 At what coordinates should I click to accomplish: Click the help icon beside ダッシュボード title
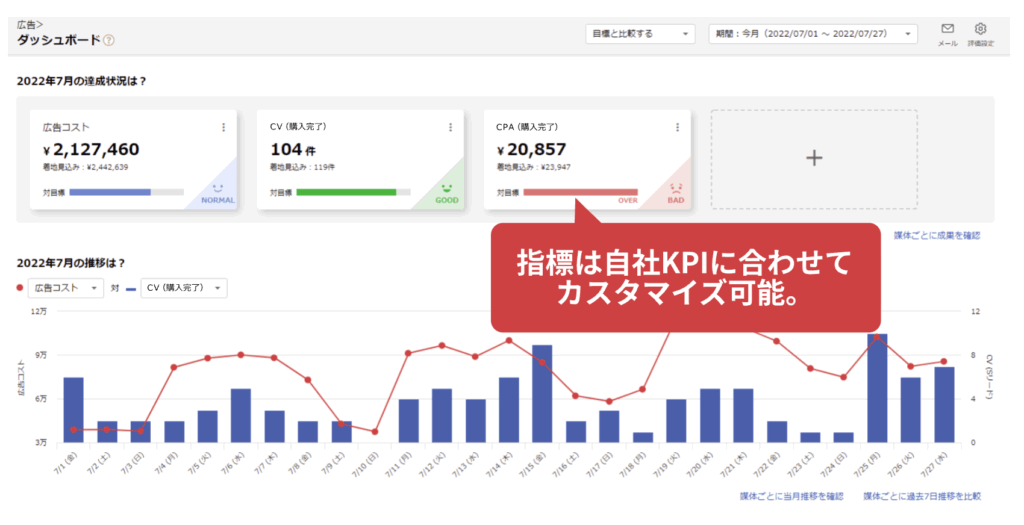pyautogui.click(x=109, y=41)
